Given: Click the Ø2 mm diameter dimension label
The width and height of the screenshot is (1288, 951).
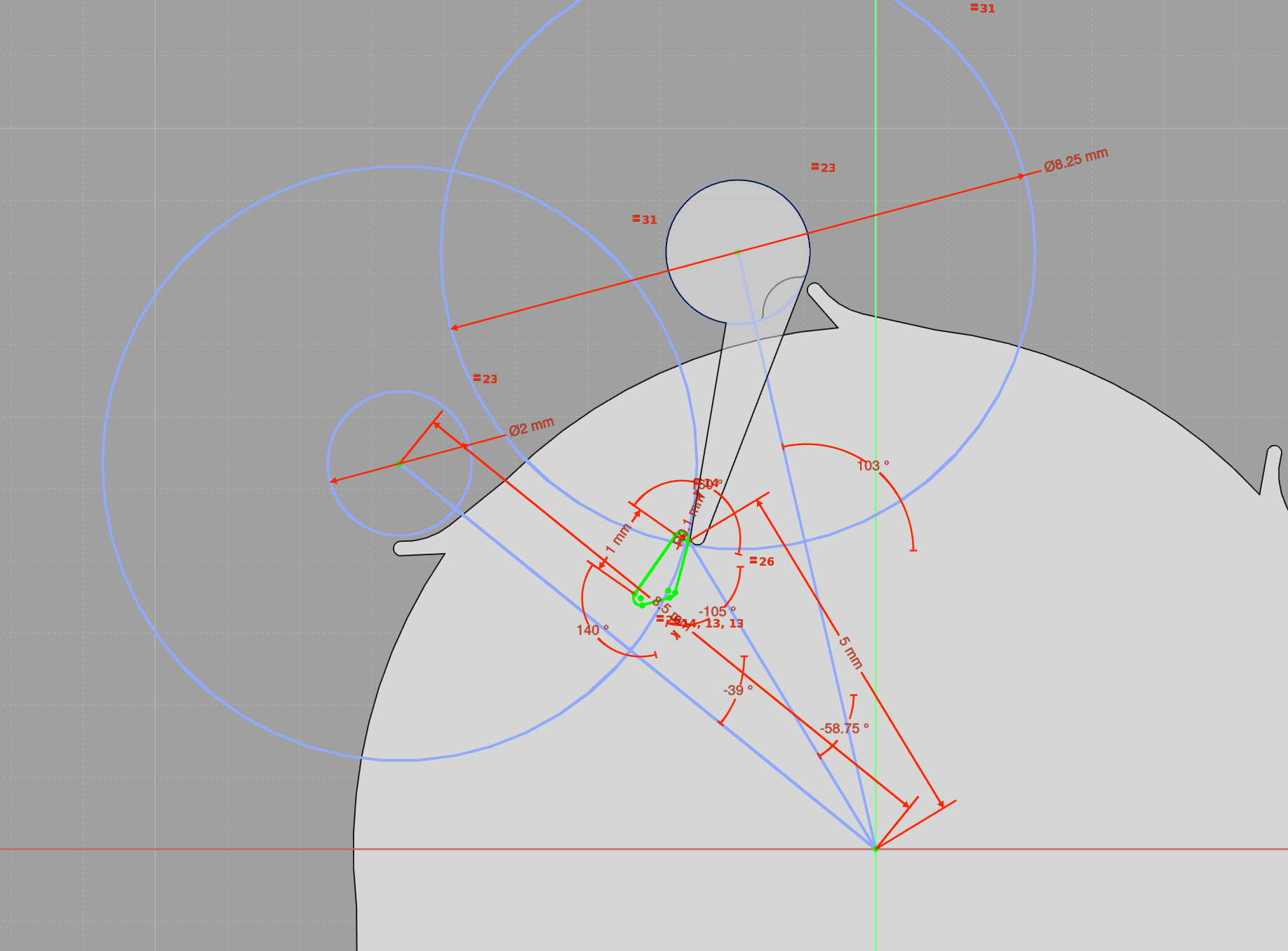Looking at the screenshot, I should (531, 427).
